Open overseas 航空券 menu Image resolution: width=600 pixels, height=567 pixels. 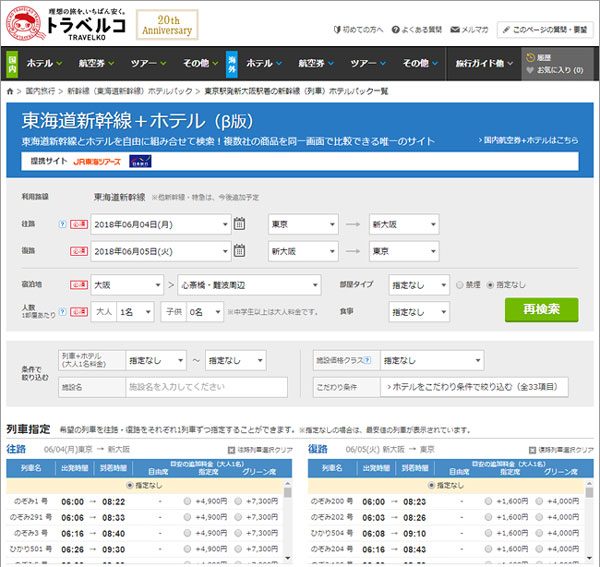[316, 63]
